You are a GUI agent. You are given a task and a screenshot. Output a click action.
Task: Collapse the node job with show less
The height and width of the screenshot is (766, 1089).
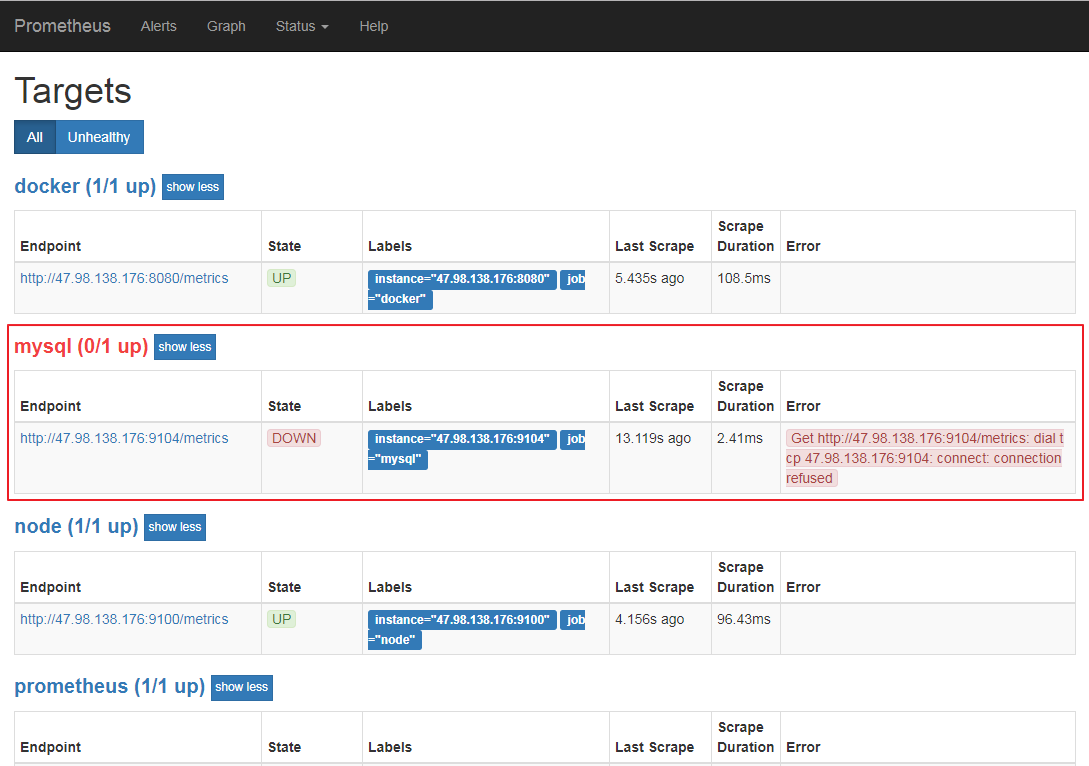[175, 527]
